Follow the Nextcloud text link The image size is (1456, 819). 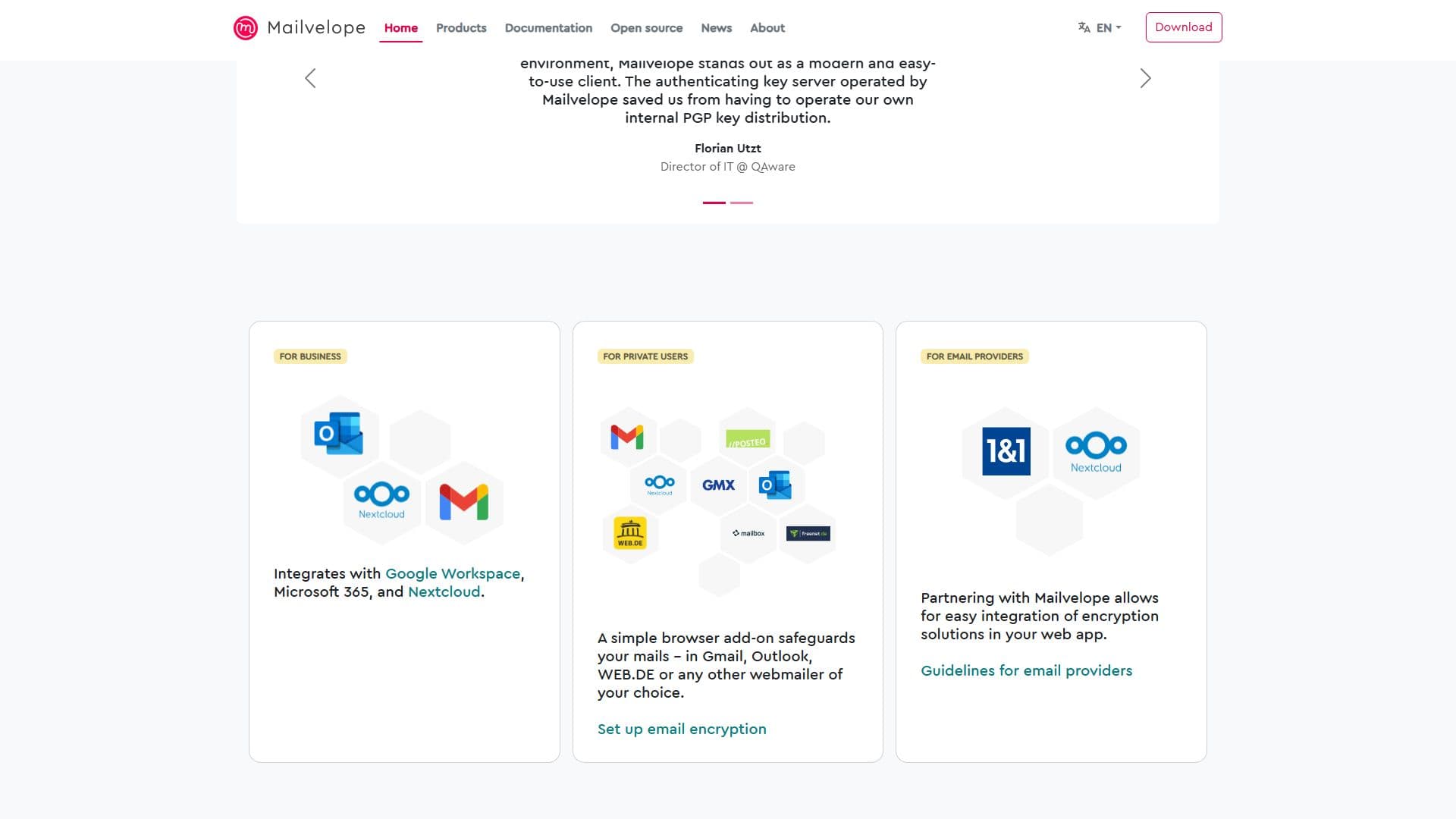pyautogui.click(x=444, y=592)
